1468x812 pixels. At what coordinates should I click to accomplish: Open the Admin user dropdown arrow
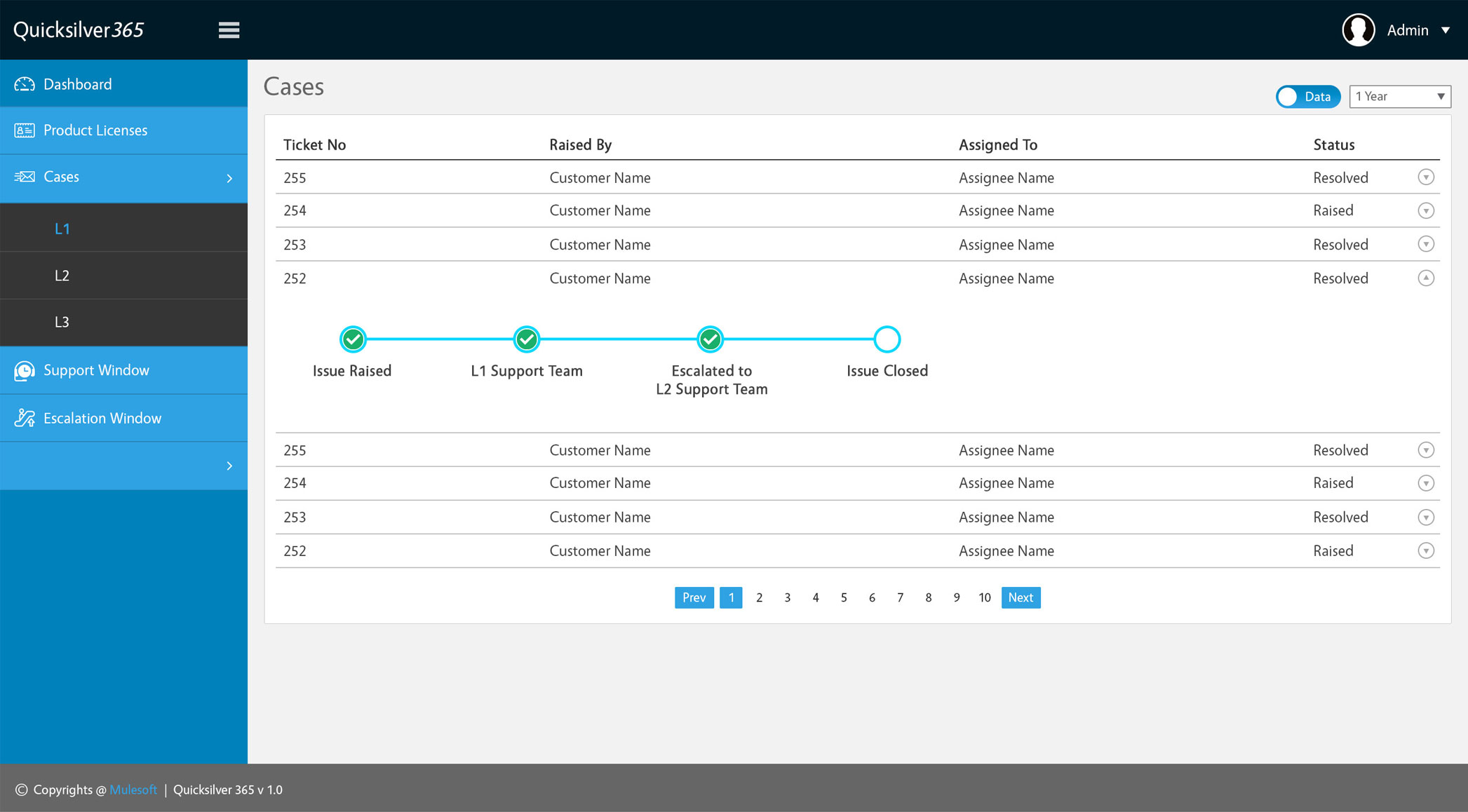1446,30
